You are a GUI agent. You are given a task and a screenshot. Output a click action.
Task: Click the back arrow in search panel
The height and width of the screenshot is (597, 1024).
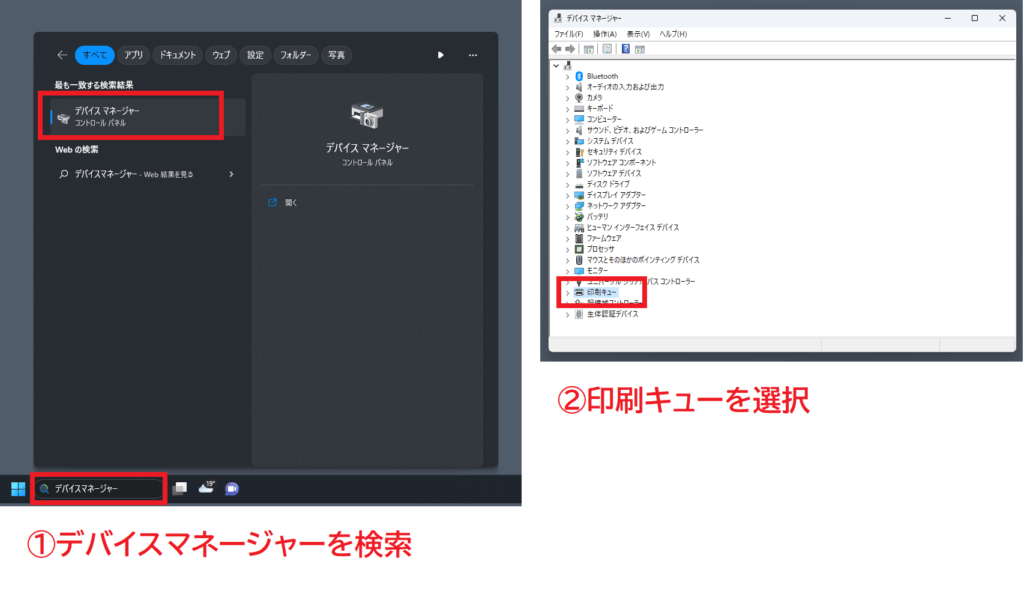(62, 56)
